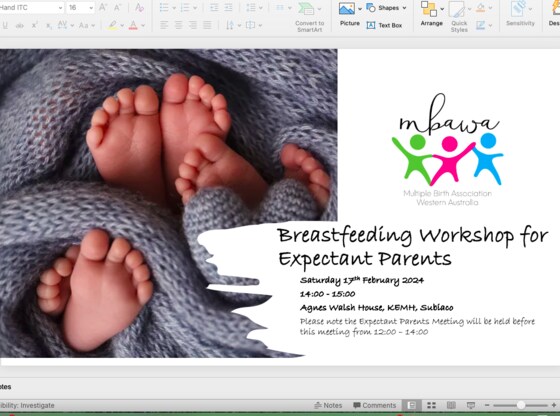
Task: Apply a numbered list
Action: pos(185,7)
